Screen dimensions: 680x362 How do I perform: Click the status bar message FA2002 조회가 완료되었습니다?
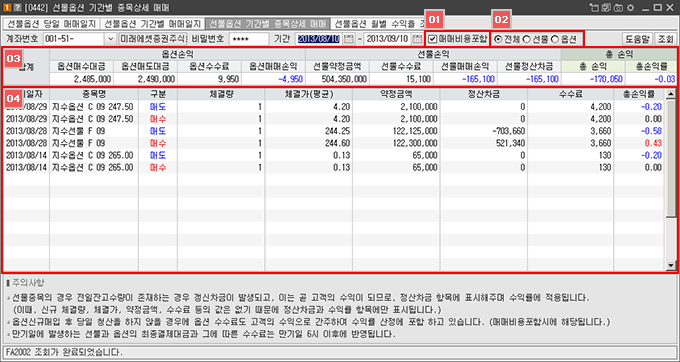point(65,352)
